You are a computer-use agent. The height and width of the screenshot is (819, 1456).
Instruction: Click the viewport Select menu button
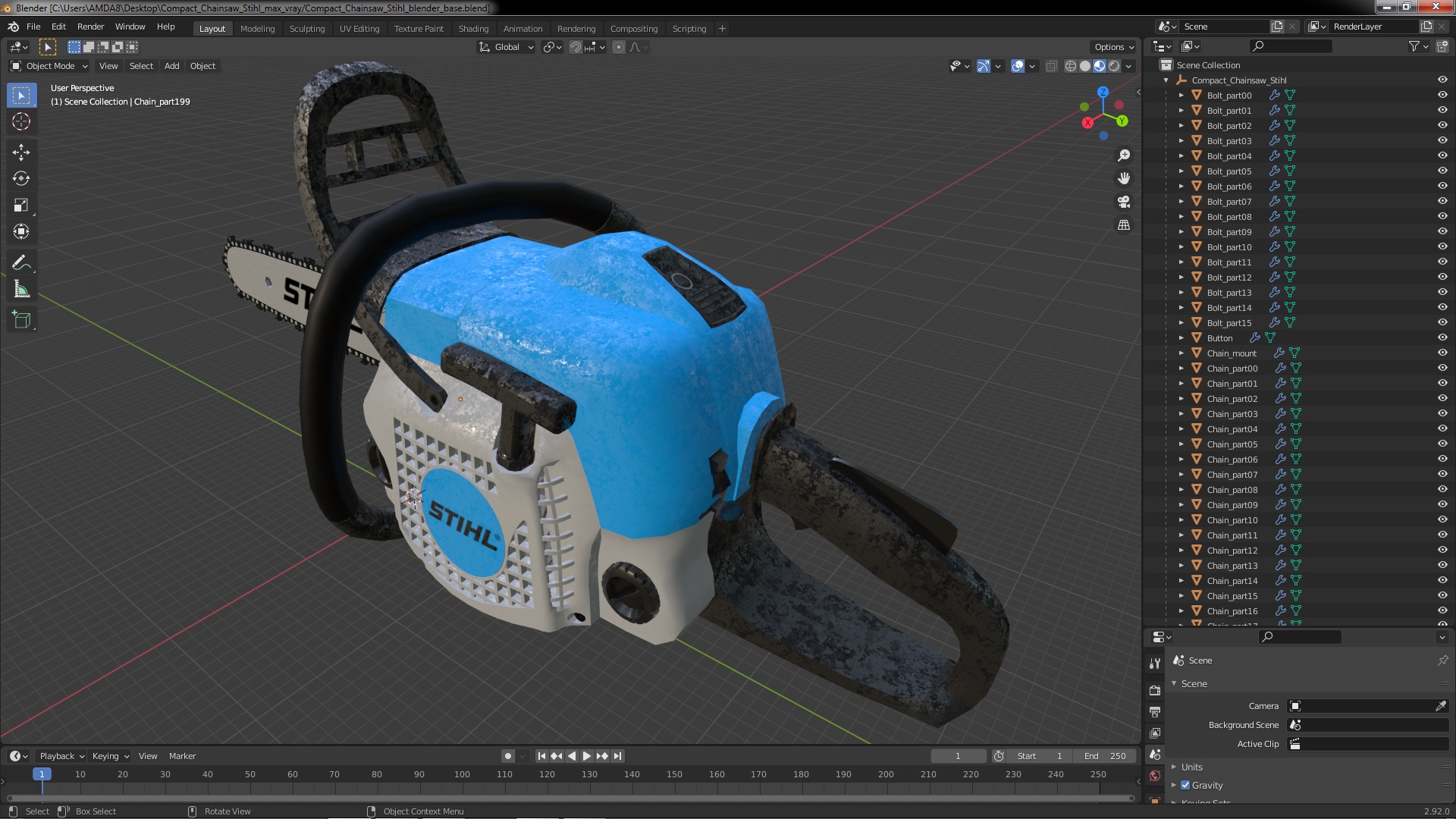coord(141,66)
